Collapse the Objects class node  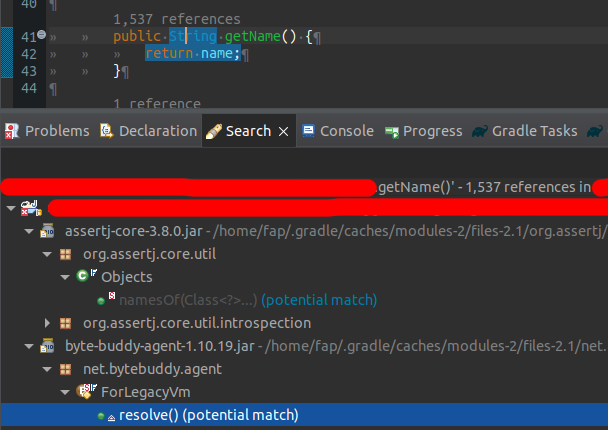(x=65, y=277)
